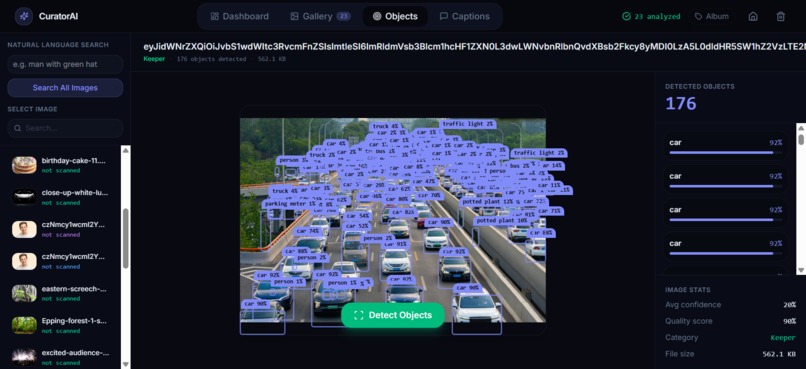Click the Album tag button

(x=712, y=16)
